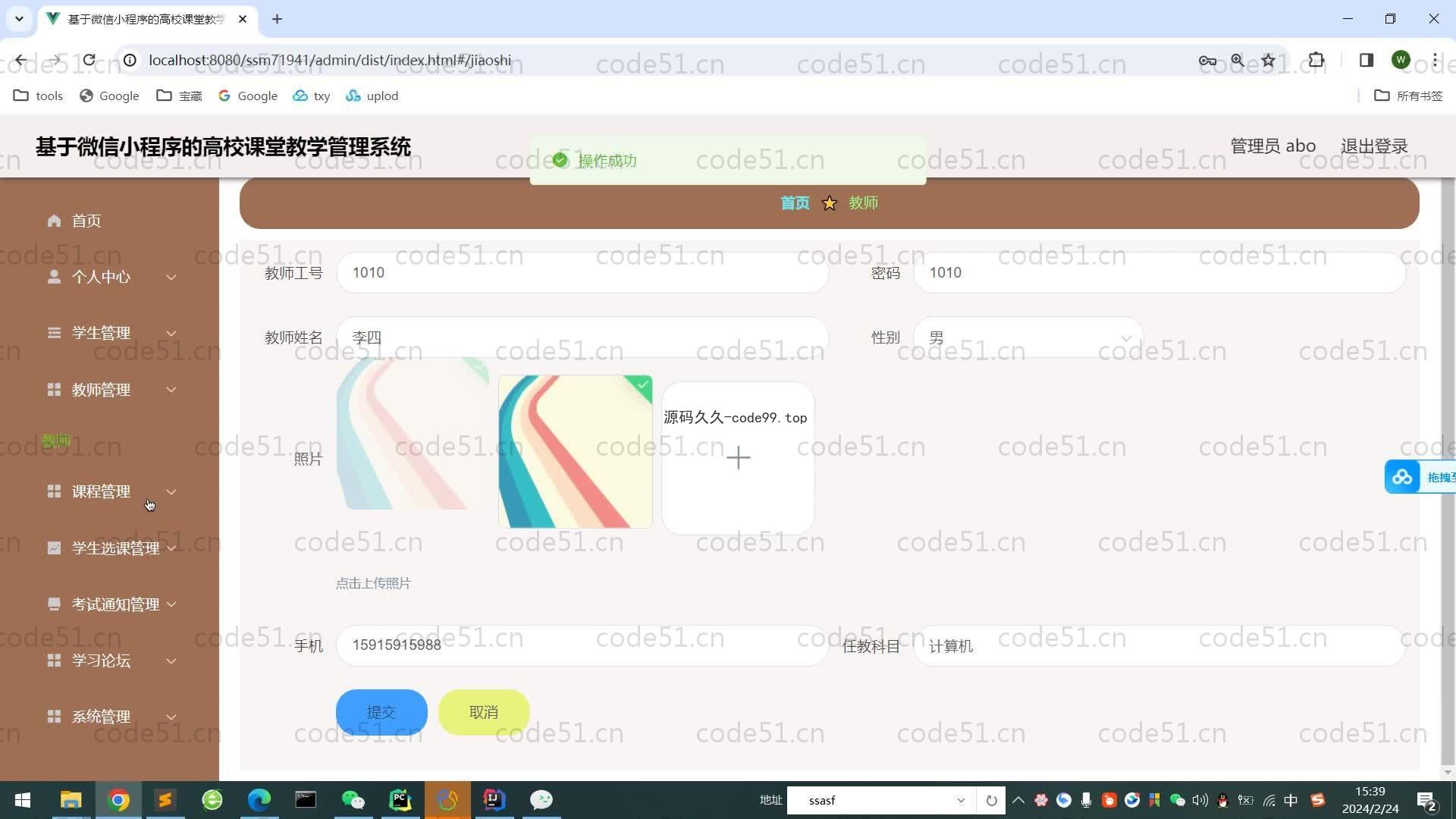Expand 学生选课管理 menu chevron
Image resolution: width=1456 pixels, height=819 pixels.
point(171,548)
